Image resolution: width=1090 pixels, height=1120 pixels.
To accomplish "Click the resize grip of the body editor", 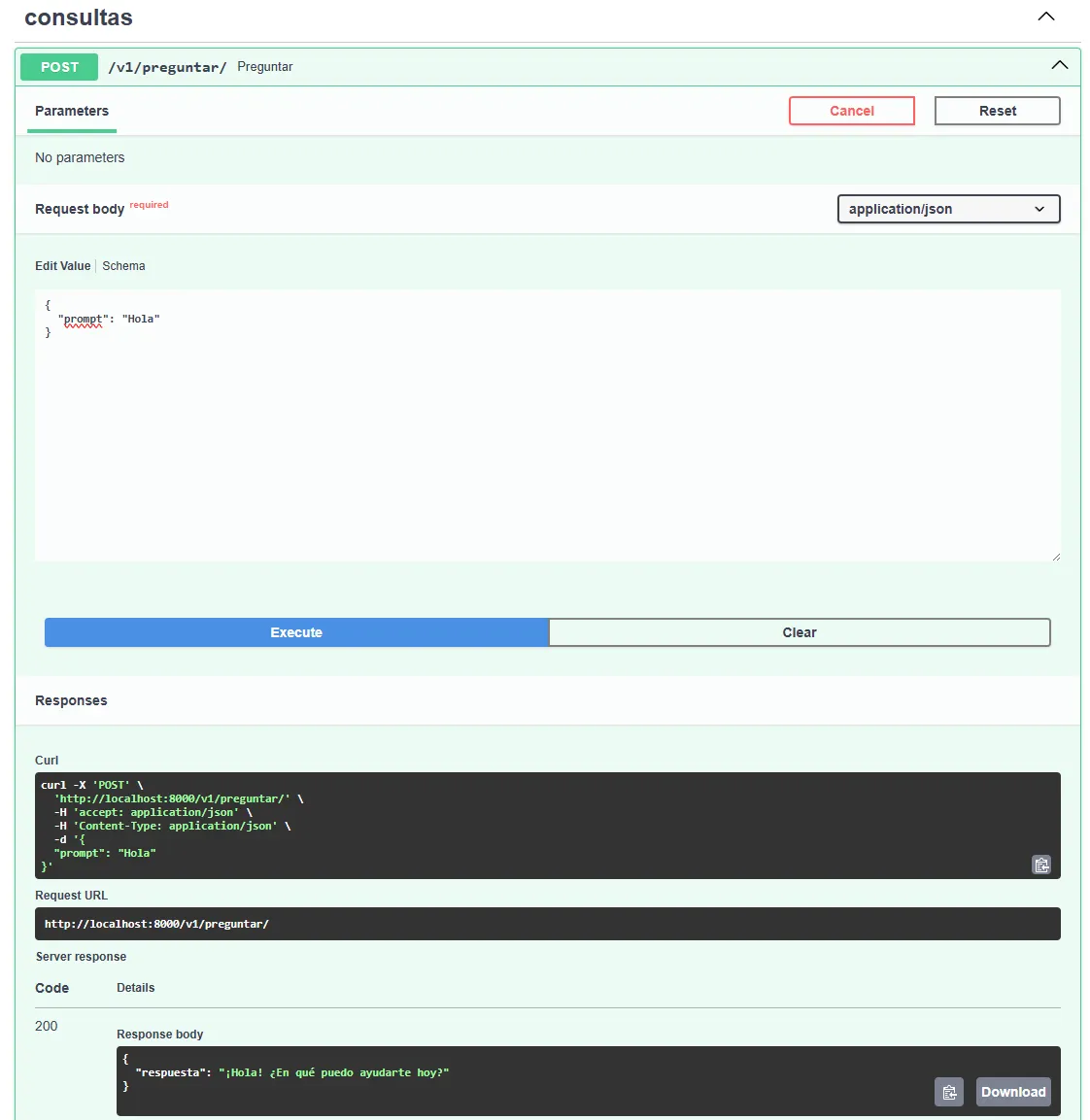I will click(1056, 556).
